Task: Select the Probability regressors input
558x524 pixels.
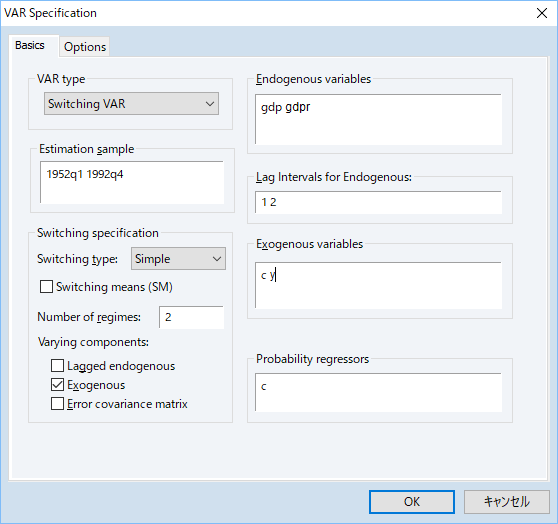Action: pyautogui.click(x=378, y=392)
